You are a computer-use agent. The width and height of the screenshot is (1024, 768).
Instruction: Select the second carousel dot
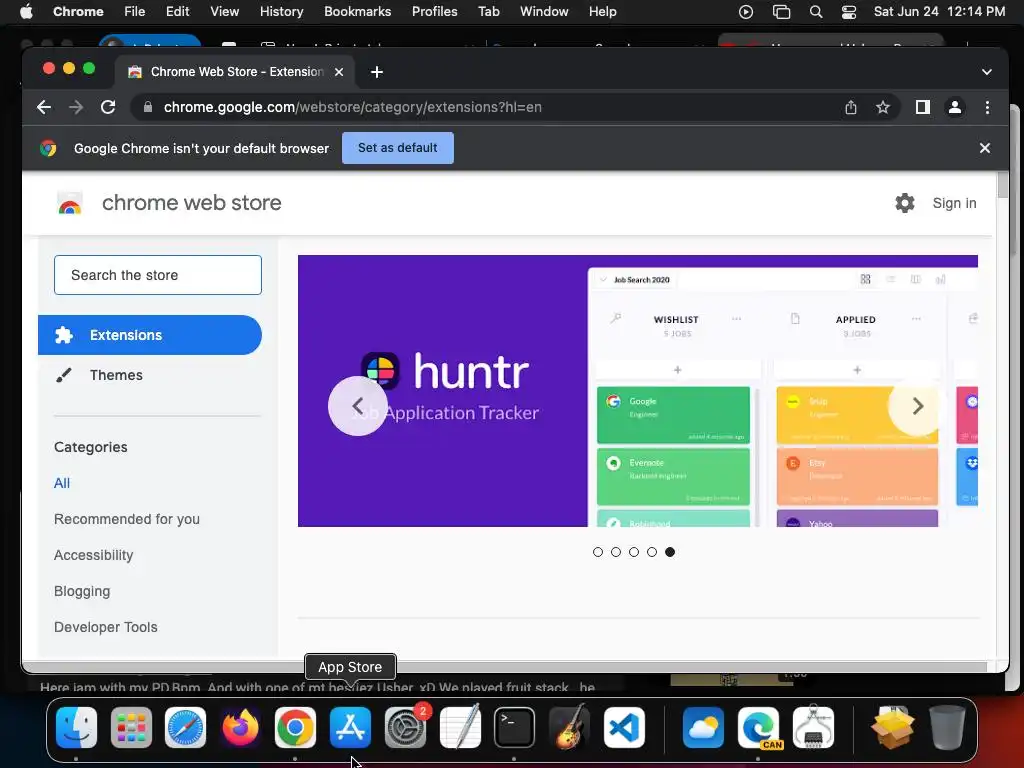pos(616,552)
